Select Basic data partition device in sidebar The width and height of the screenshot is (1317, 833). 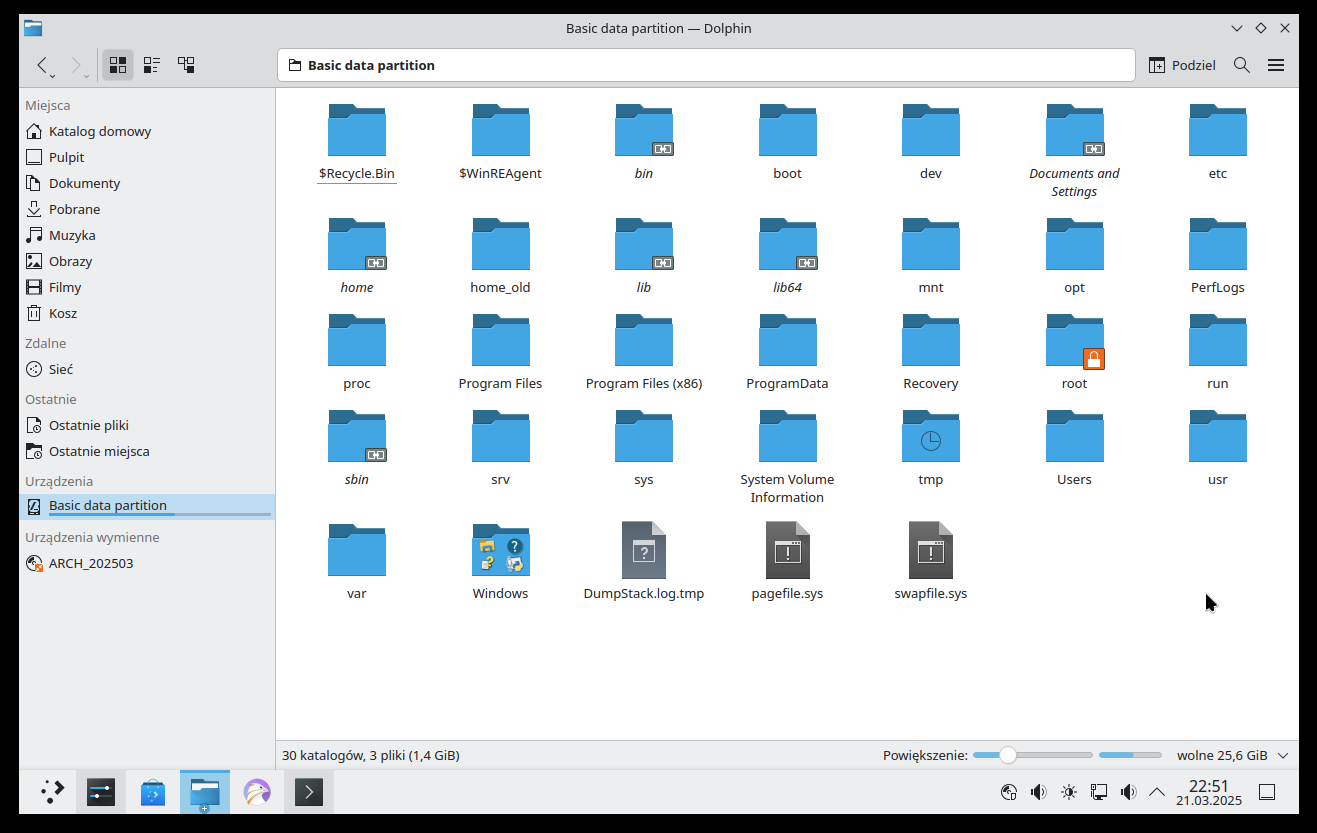click(146, 506)
